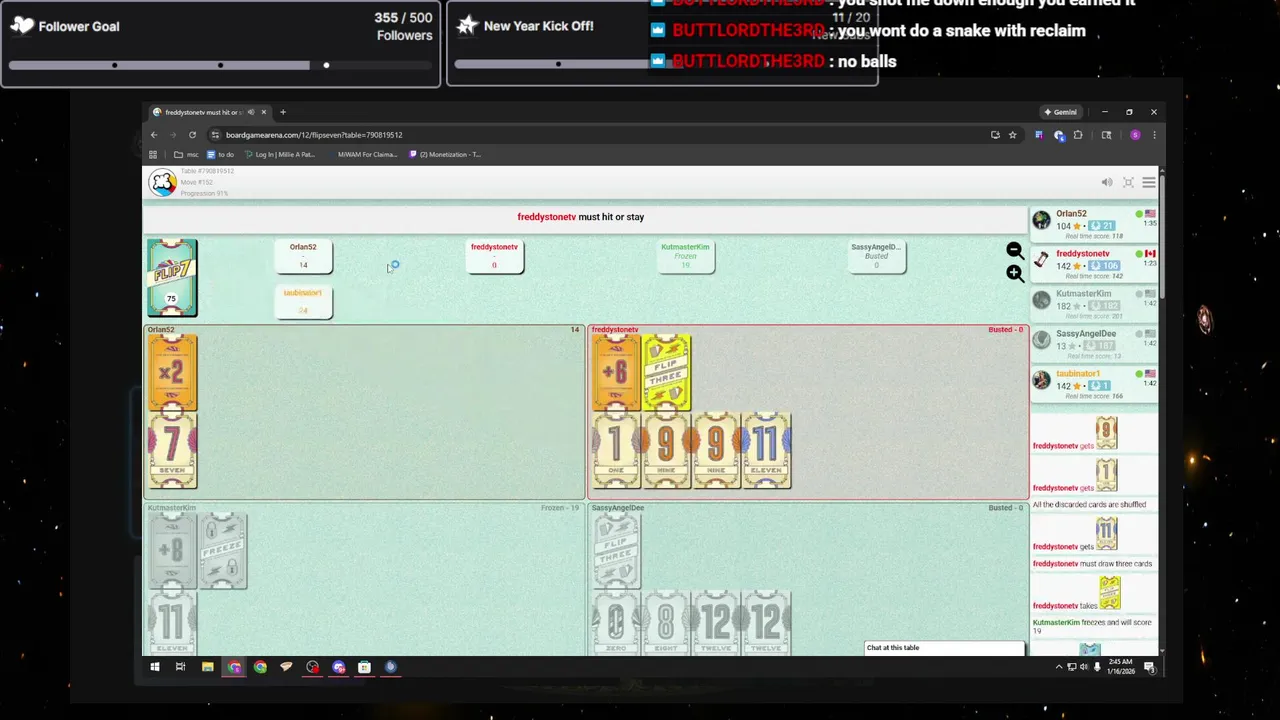Open Chrome apps grid in bookmarks bar
The width and height of the screenshot is (1280, 720).
pyautogui.click(x=153, y=155)
